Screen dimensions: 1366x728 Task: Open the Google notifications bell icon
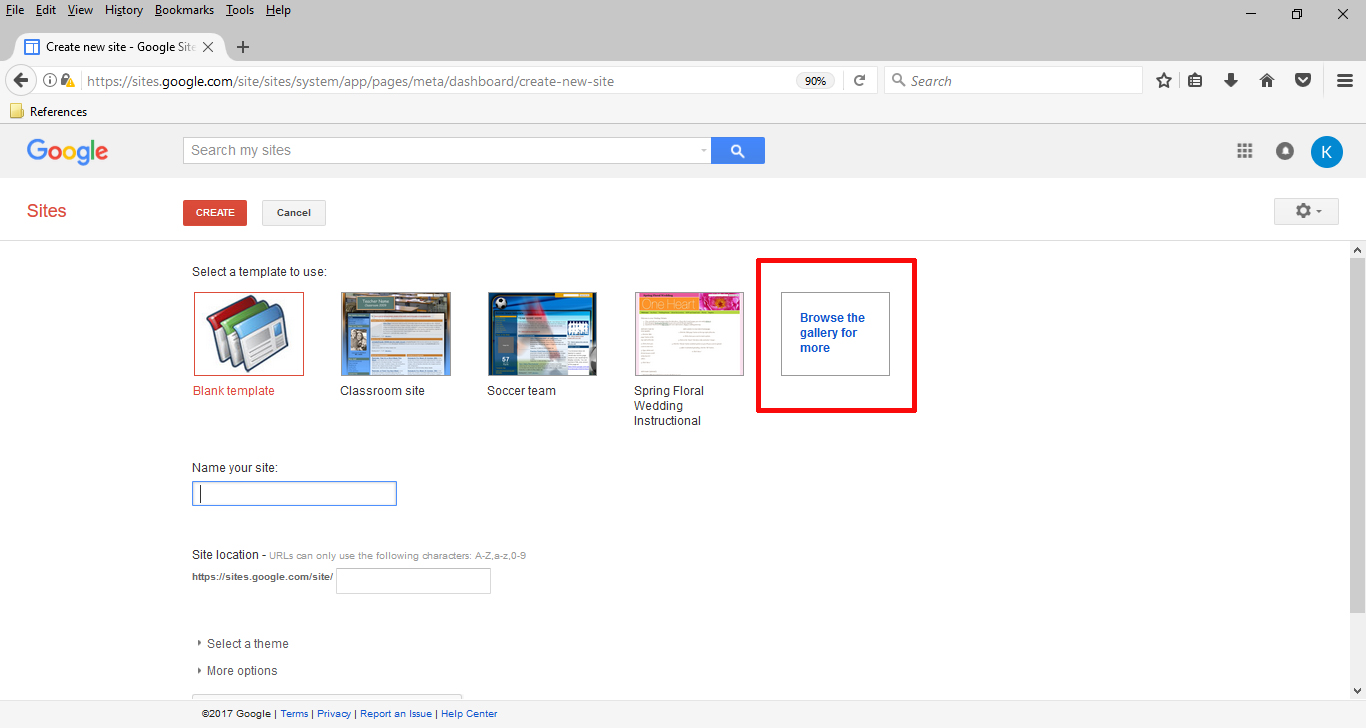click(1285, 151)
